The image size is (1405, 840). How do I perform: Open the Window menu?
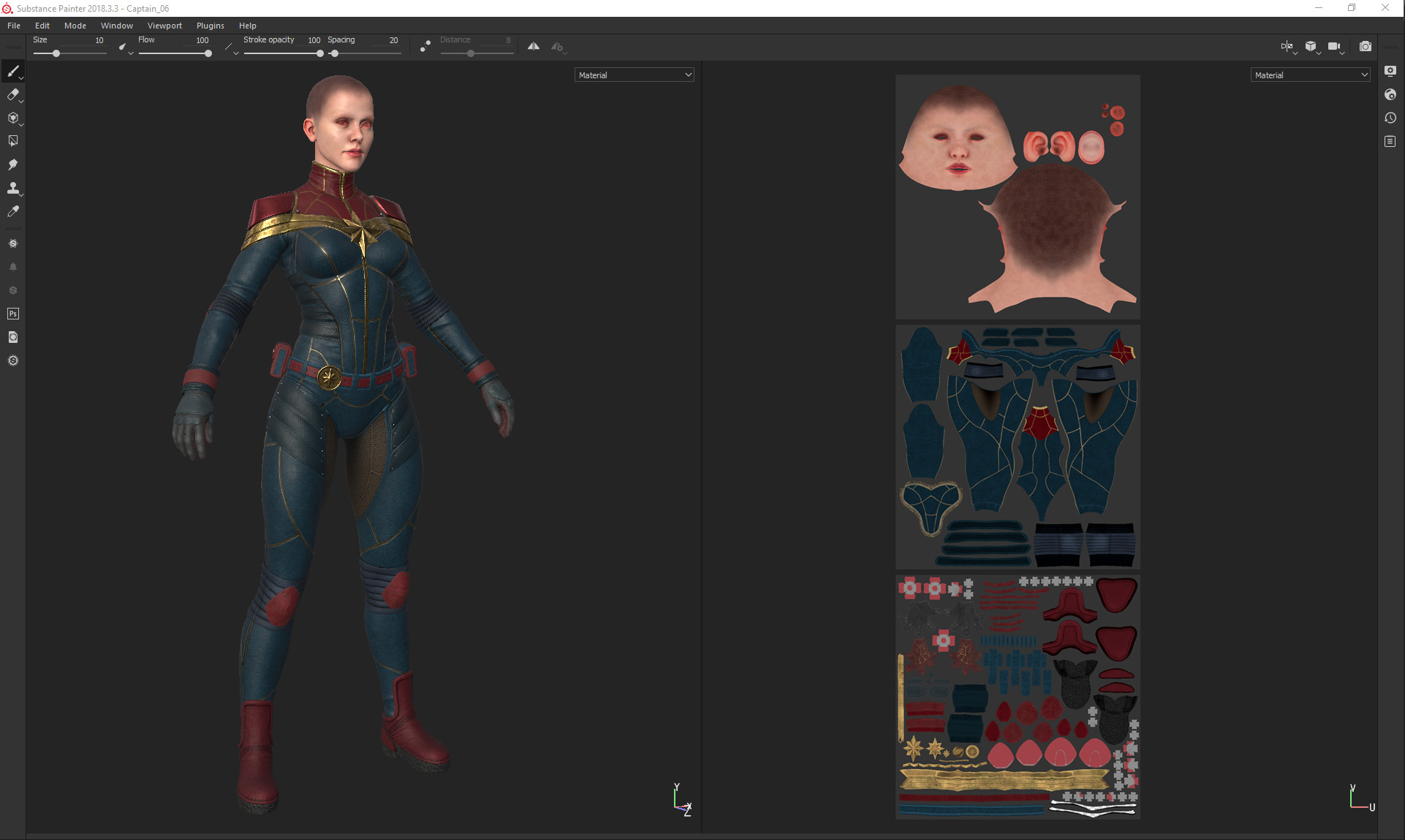coord(117,26)
